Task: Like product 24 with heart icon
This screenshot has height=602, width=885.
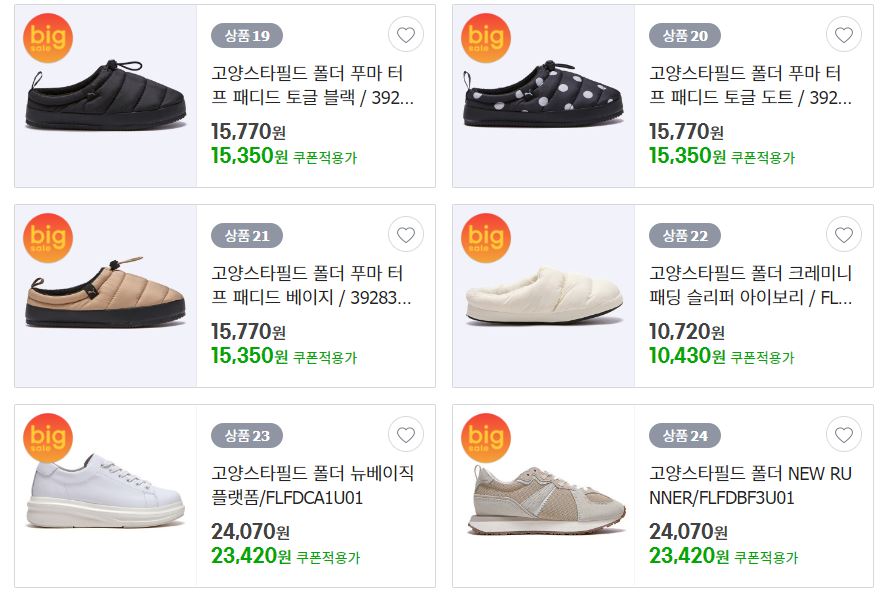Action: tap(844, 434)
